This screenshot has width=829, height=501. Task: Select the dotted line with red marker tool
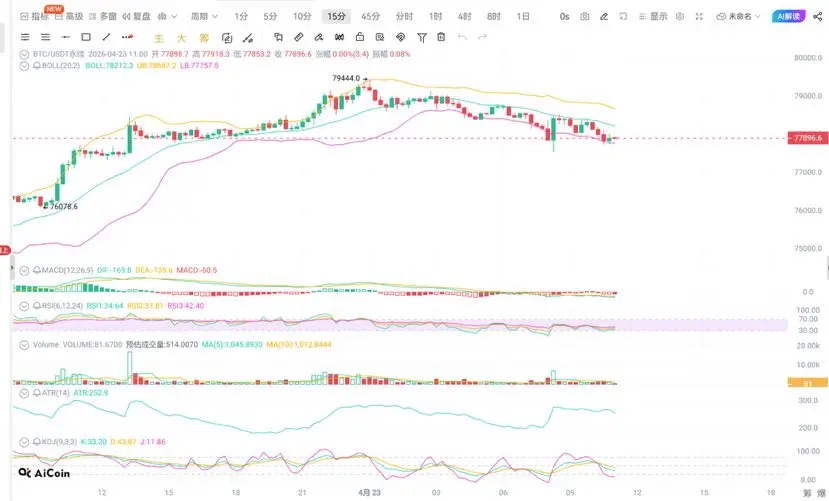tap(127, 37)
